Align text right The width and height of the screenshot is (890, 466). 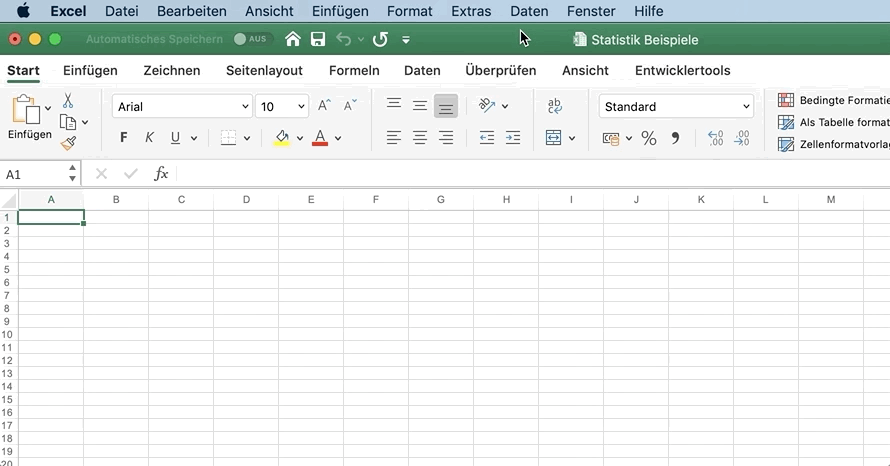click(x=446, y=137)
